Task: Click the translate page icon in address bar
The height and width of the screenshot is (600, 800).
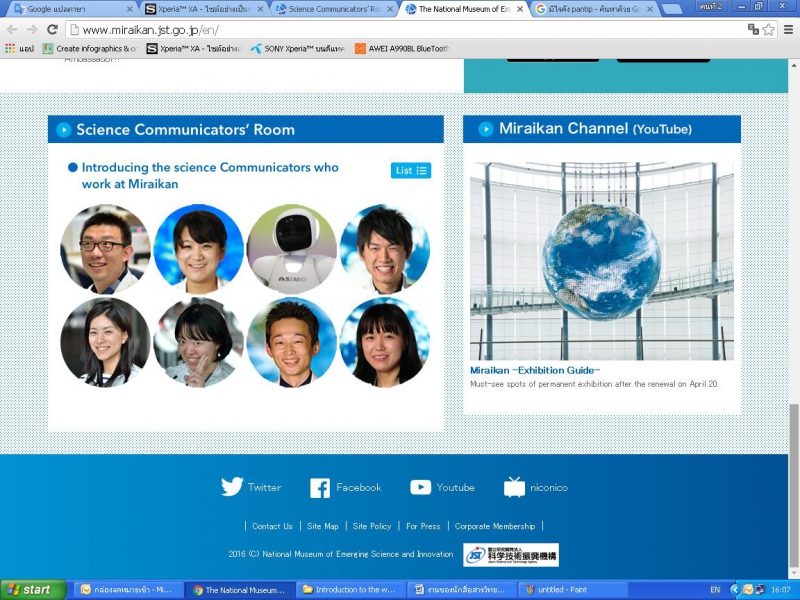Action: pyautogui.click(x=753, y=30)
